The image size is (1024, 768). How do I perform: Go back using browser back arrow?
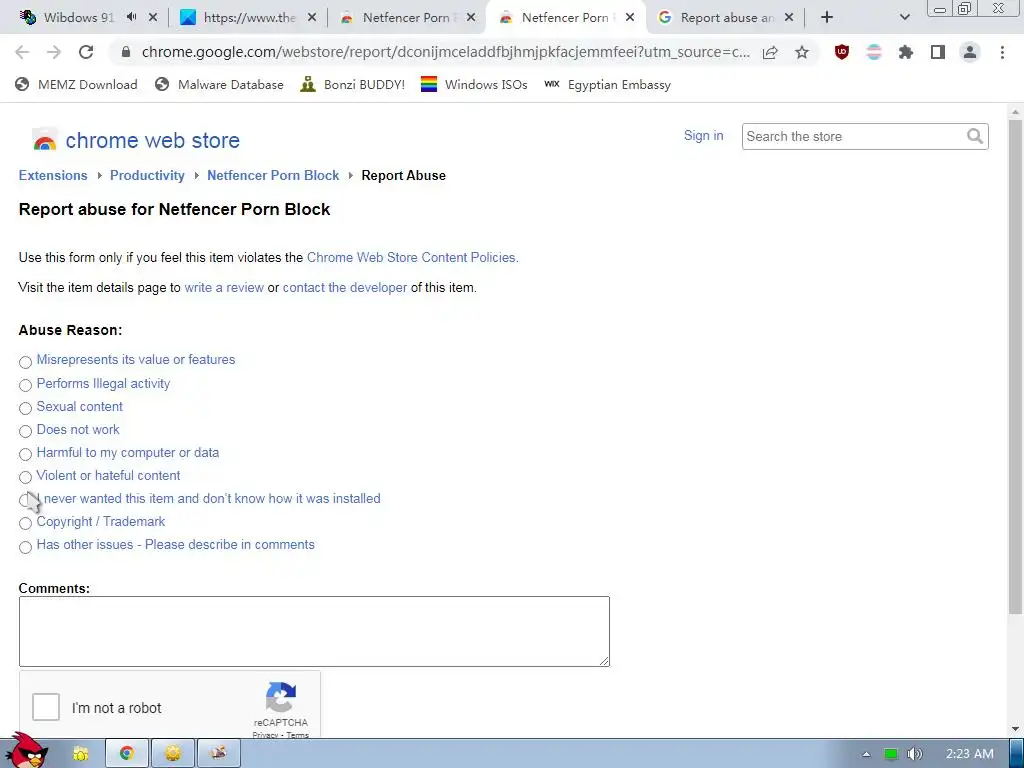22,52
